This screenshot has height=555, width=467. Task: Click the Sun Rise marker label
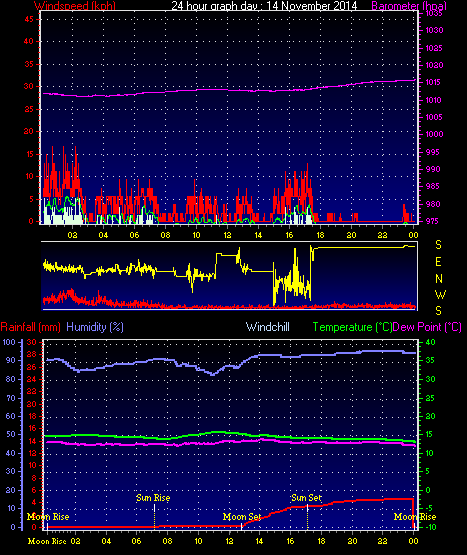point(153,498)
